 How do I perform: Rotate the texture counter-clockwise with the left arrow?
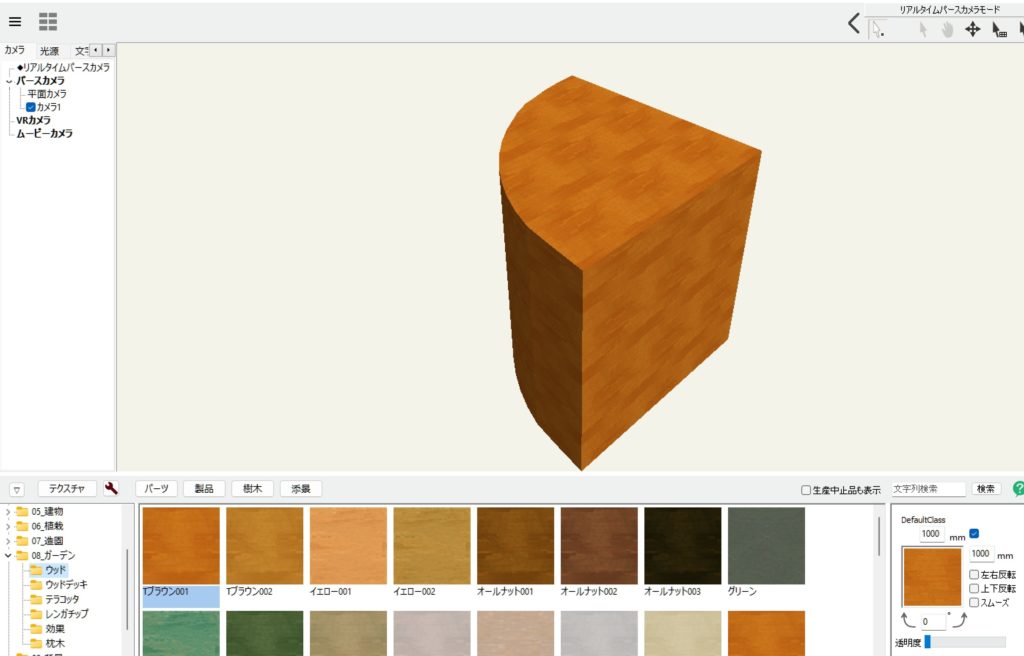click(x=909, y=621)
